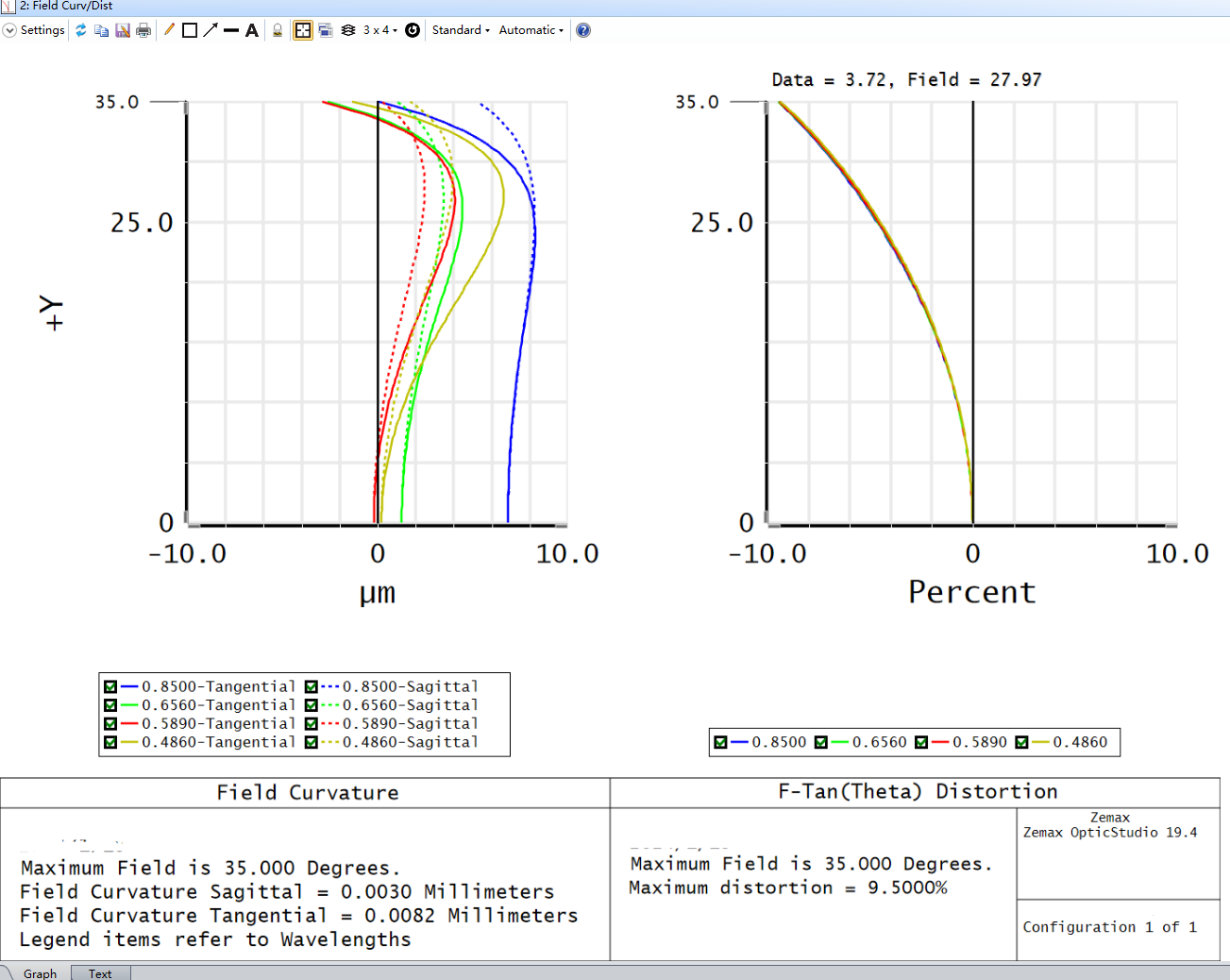Open the 3 x 4 grid dropdown
Screen dimensions: 1230x980
(380, 30)
